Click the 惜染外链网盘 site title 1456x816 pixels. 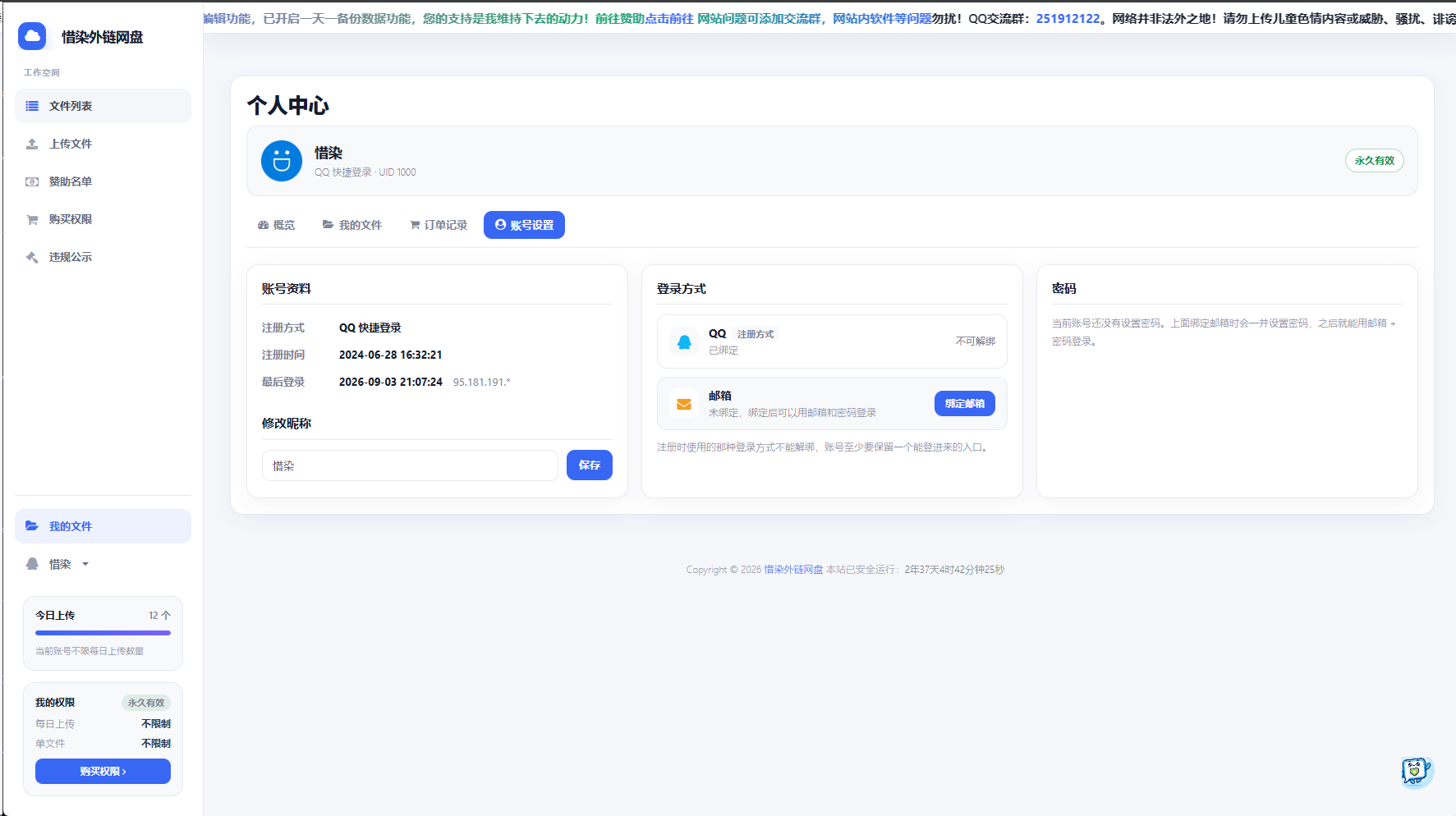pos(103,37)
